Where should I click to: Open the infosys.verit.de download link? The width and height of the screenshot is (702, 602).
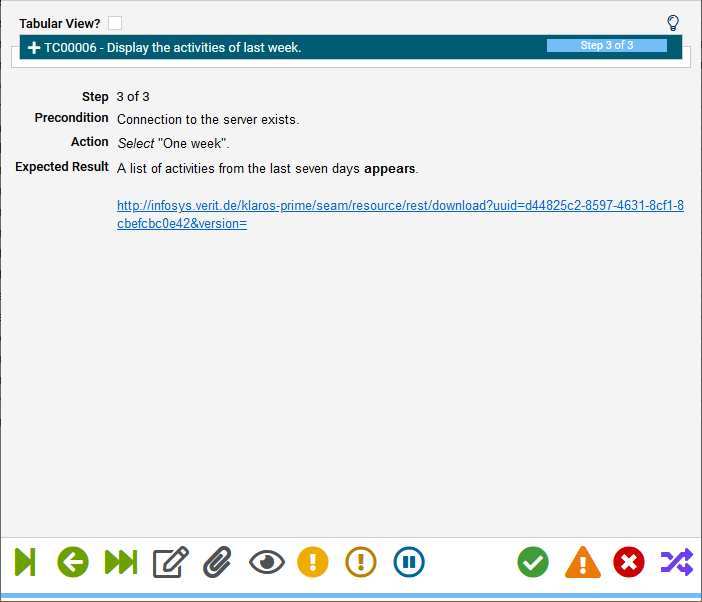coord(400,214)
